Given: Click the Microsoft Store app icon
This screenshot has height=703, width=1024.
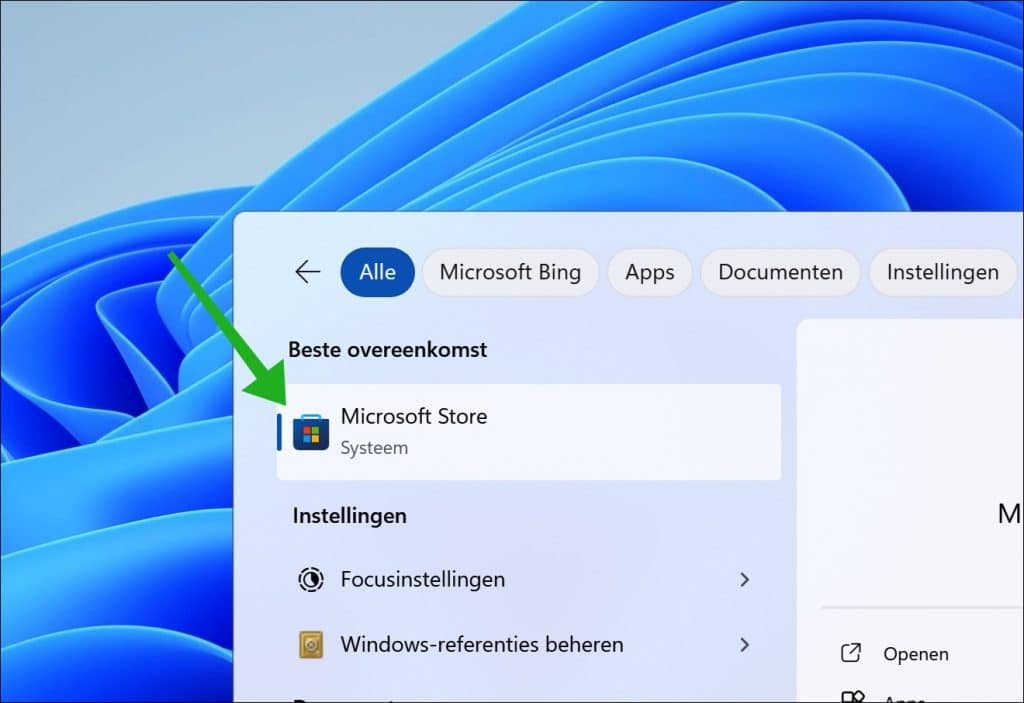Looking at the screenshot, I should 311,433.
